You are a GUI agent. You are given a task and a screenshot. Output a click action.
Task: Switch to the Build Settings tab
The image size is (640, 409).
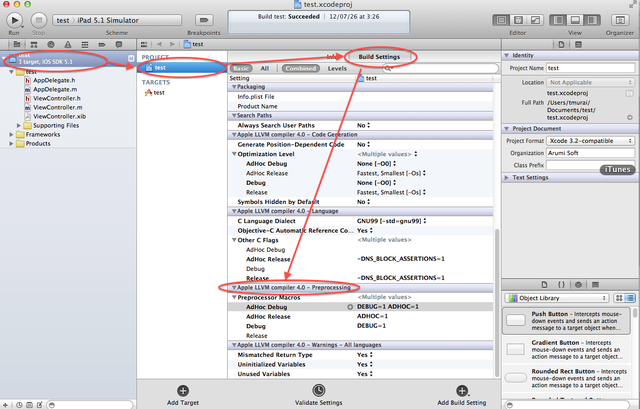pyautogui.click(x=379, y=57)
